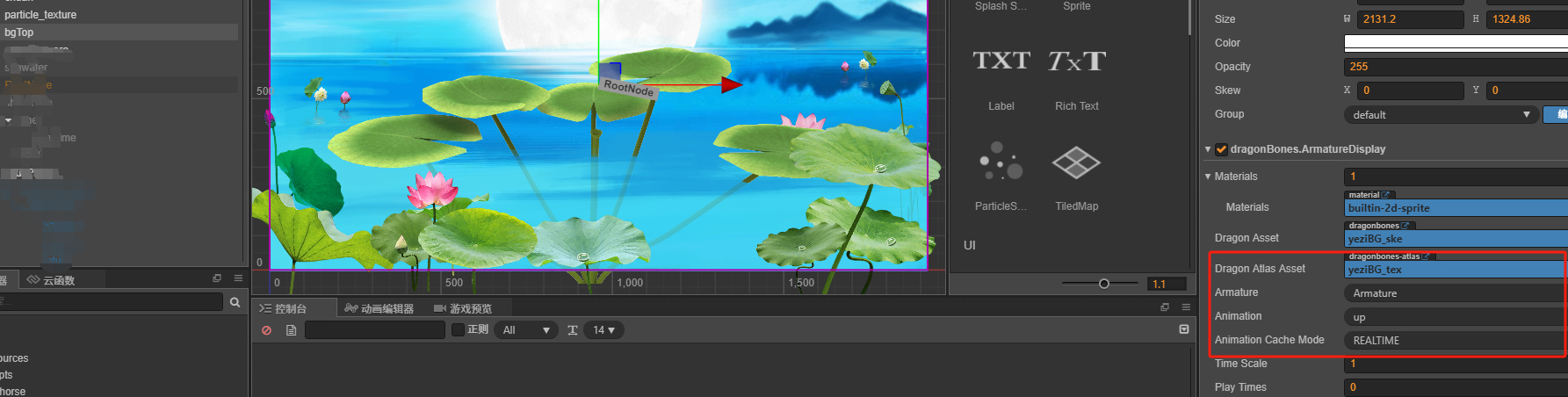This screenshot has width=1568, height=397.
Task: Open the Armature dropdown
Action: (1456, 293)
